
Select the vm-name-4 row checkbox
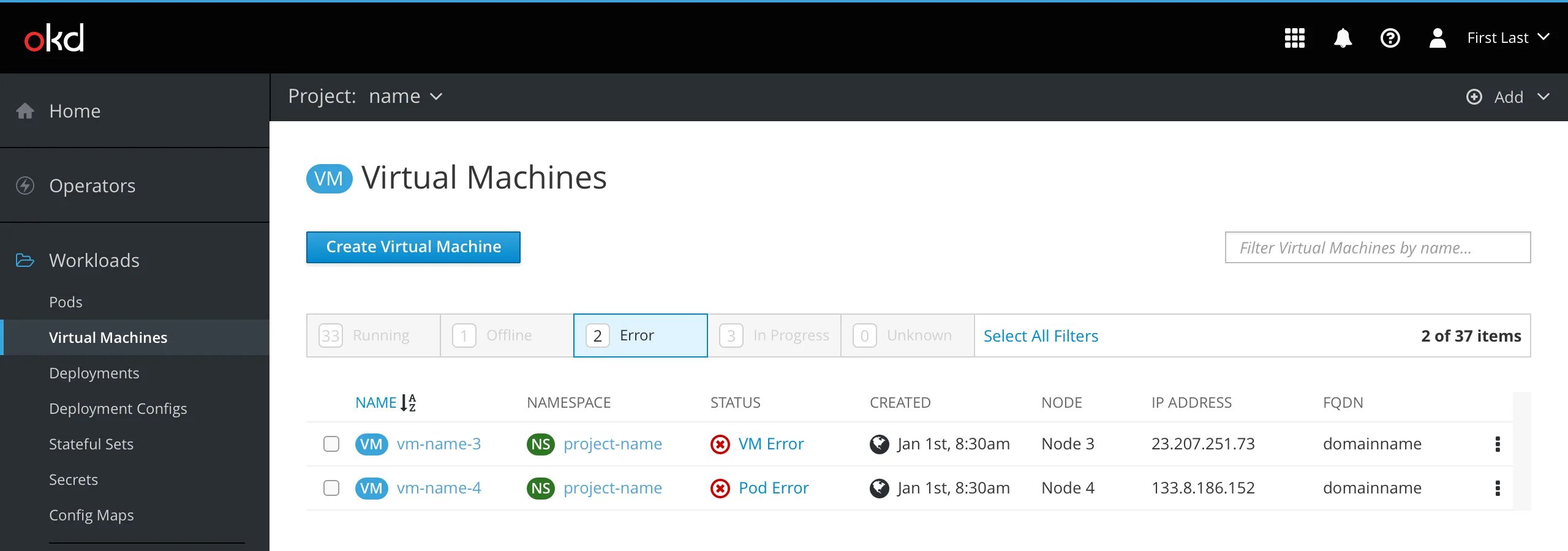pyautogui.click(x=331, y=488)
